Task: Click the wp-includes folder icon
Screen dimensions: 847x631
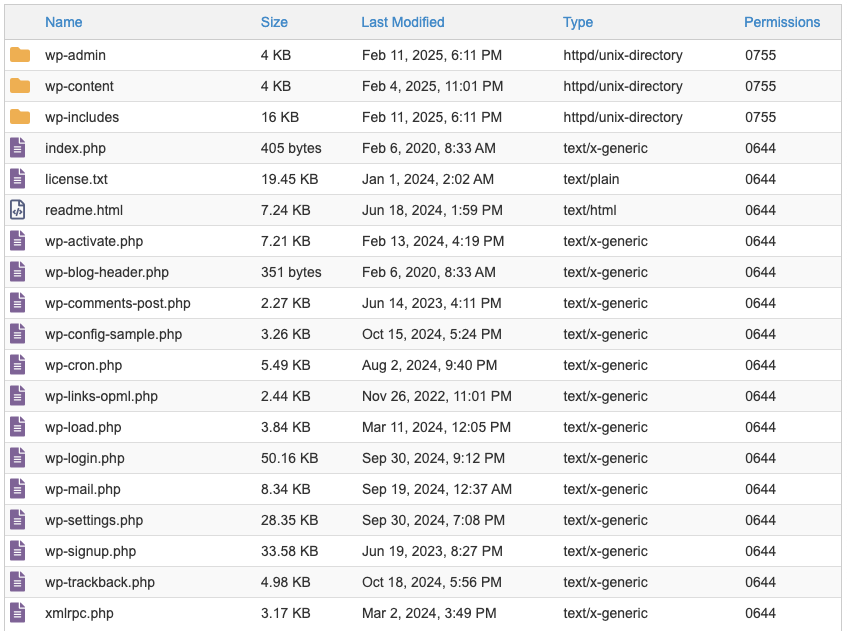Action: [x=20, y=117]
